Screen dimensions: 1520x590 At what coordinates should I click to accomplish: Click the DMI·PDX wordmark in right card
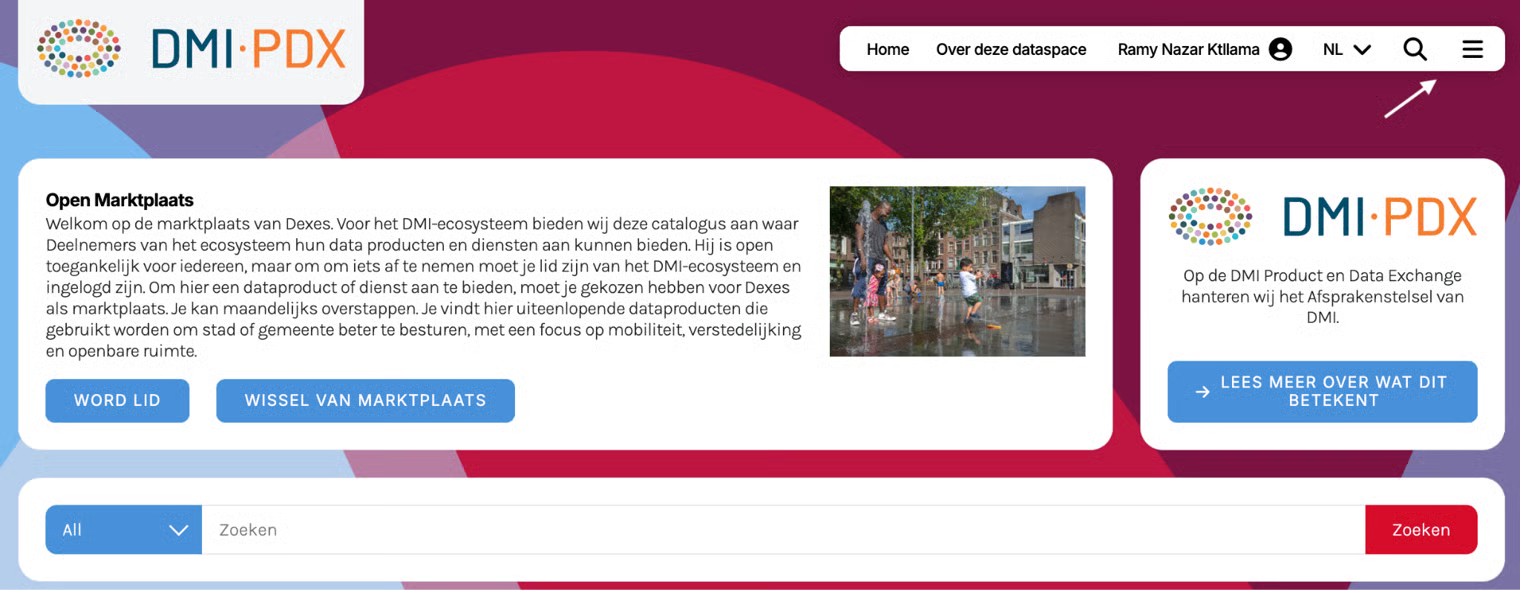point(1379,216)
